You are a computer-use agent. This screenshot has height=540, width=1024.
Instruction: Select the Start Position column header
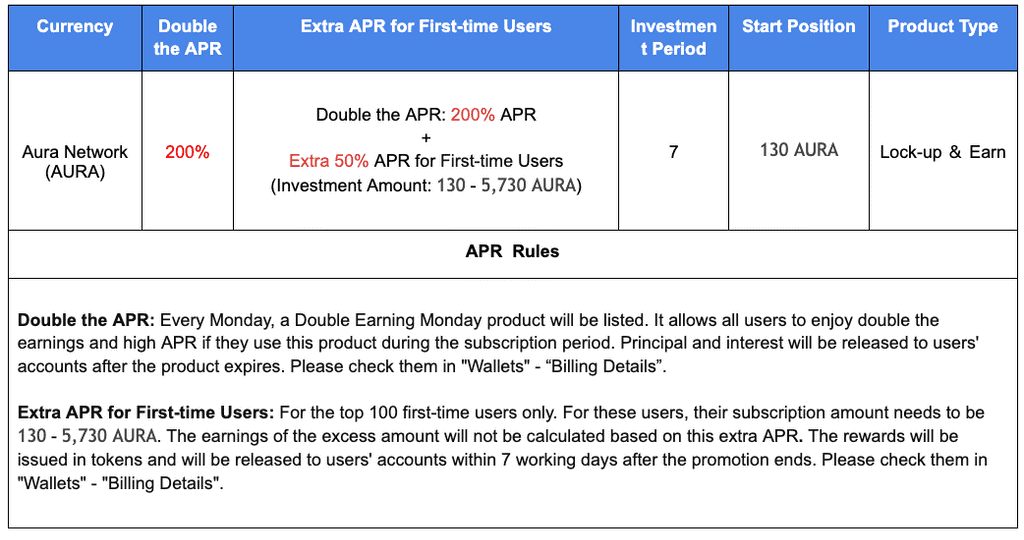point(798,27)
